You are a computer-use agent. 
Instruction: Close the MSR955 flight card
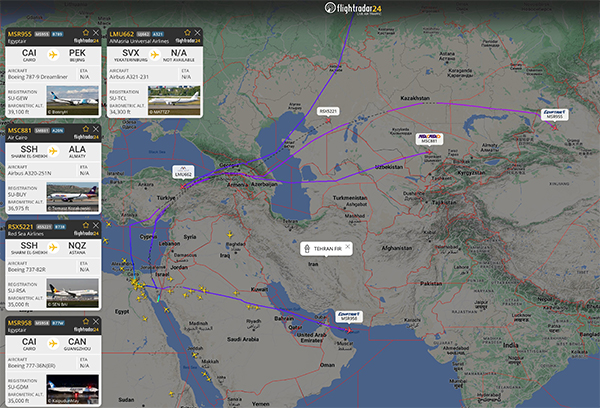[x=96, y=33]
